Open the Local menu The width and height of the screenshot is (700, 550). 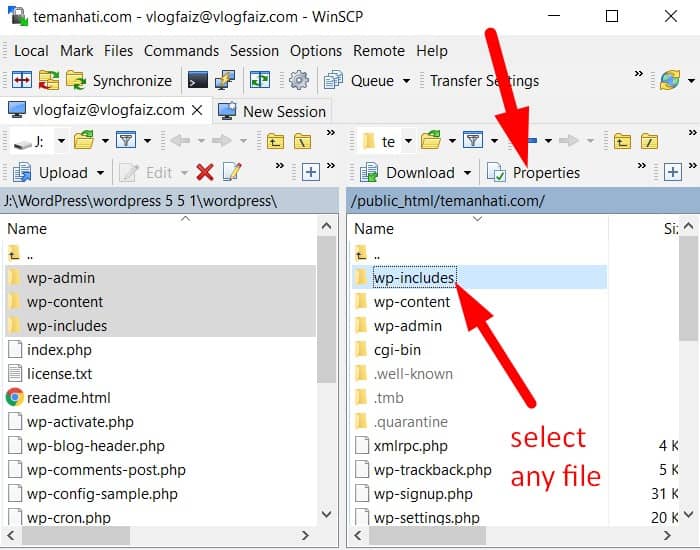click(x=31, y=51)
